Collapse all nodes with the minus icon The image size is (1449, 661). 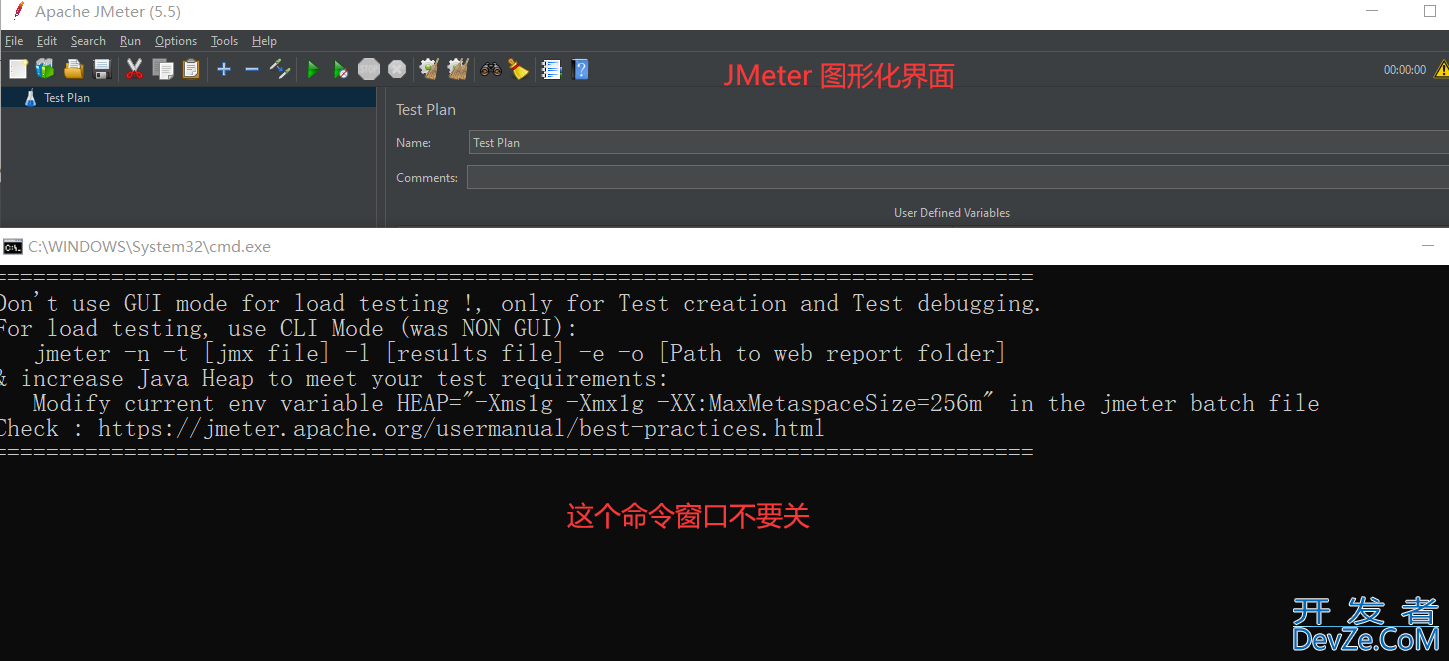(252, 69)
